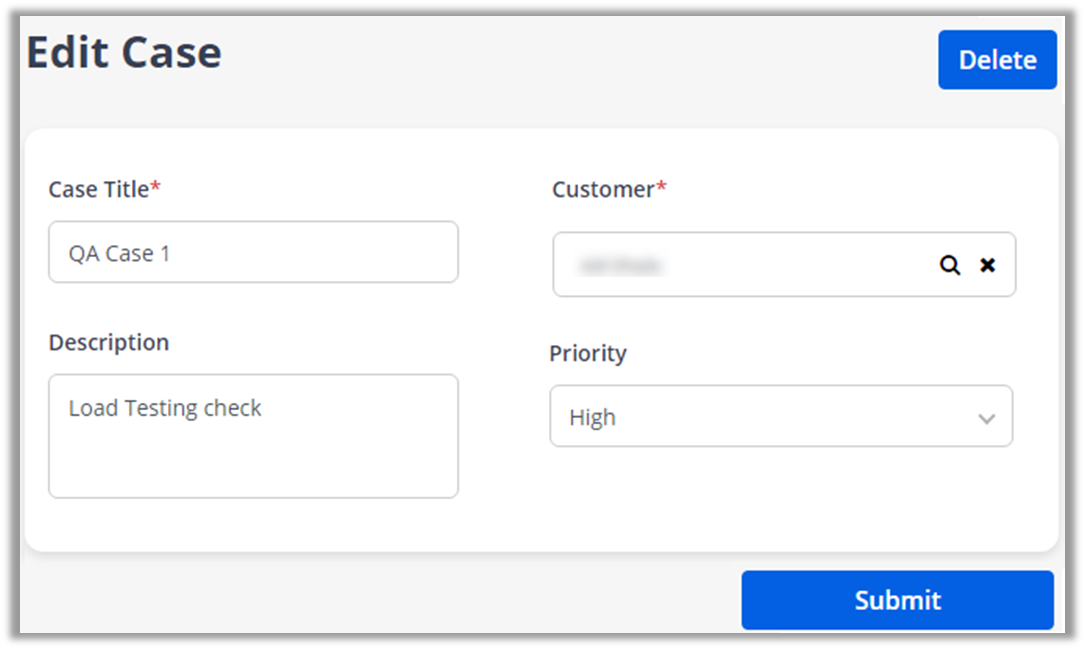Open the Priority dropdown showing High
Image resolution: width=1085 pixels, height=649 pixels.
(780, 416)
